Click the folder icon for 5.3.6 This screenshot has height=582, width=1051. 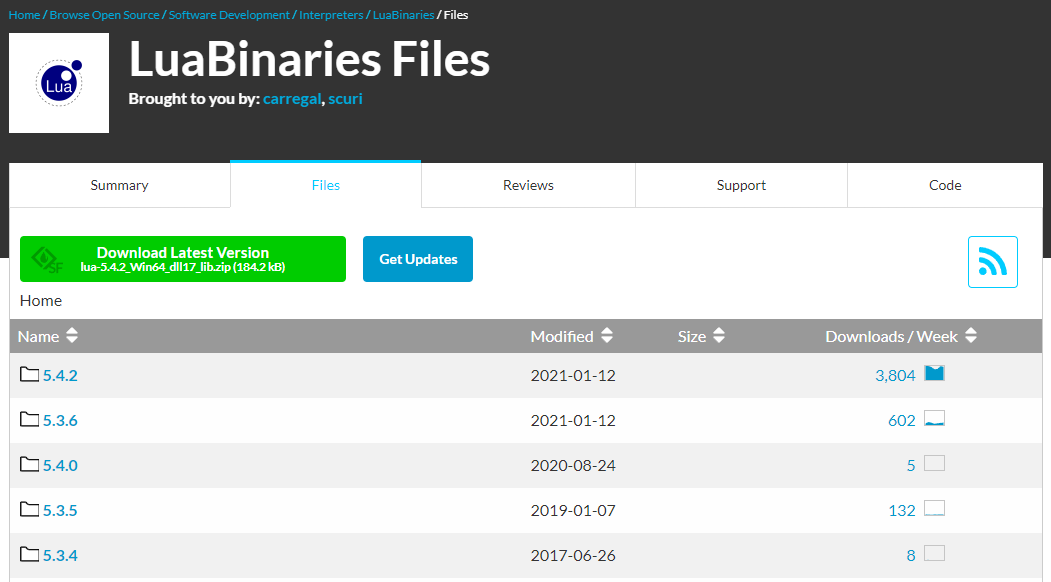point(29,419)
